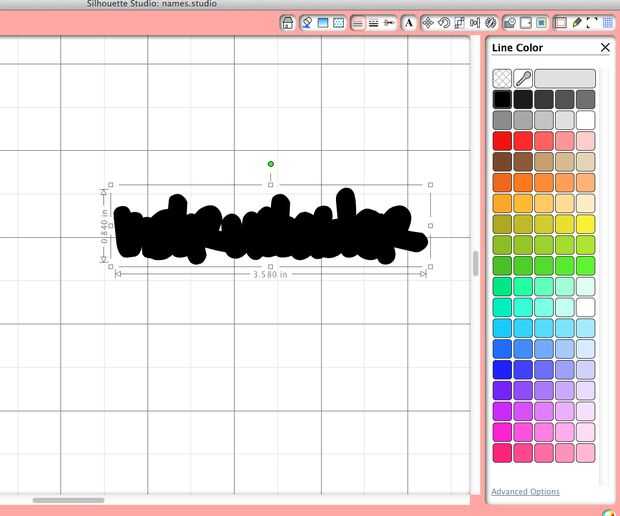This screenshot has height=516, width=620.
Task: Pick a color with the eyedropper tool
Action: tap(523, 78)
